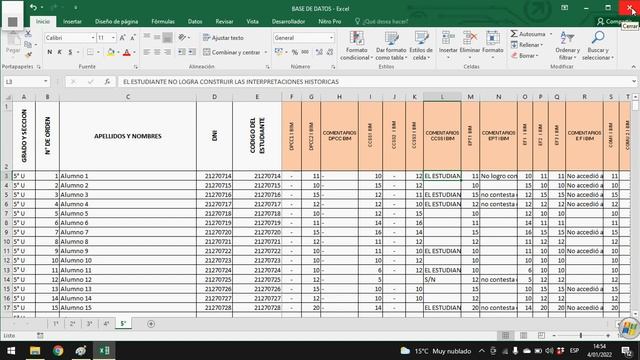This screenshot has width=640, height=360.
Task: Decrease font size with the smaller A icon
Action: click(x=133, y=38)
